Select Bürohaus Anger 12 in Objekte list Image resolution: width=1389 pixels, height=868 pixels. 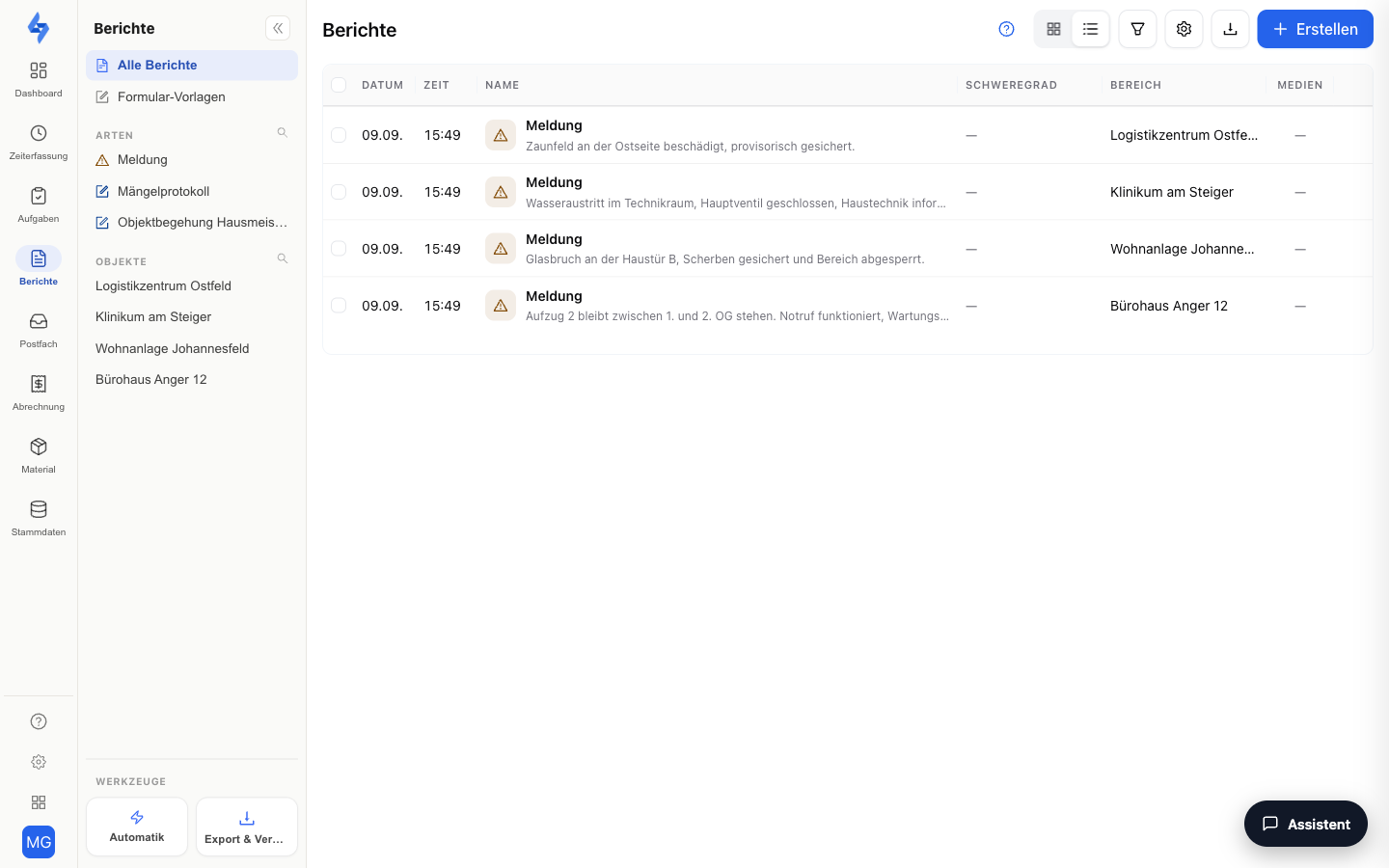(192, 380)
